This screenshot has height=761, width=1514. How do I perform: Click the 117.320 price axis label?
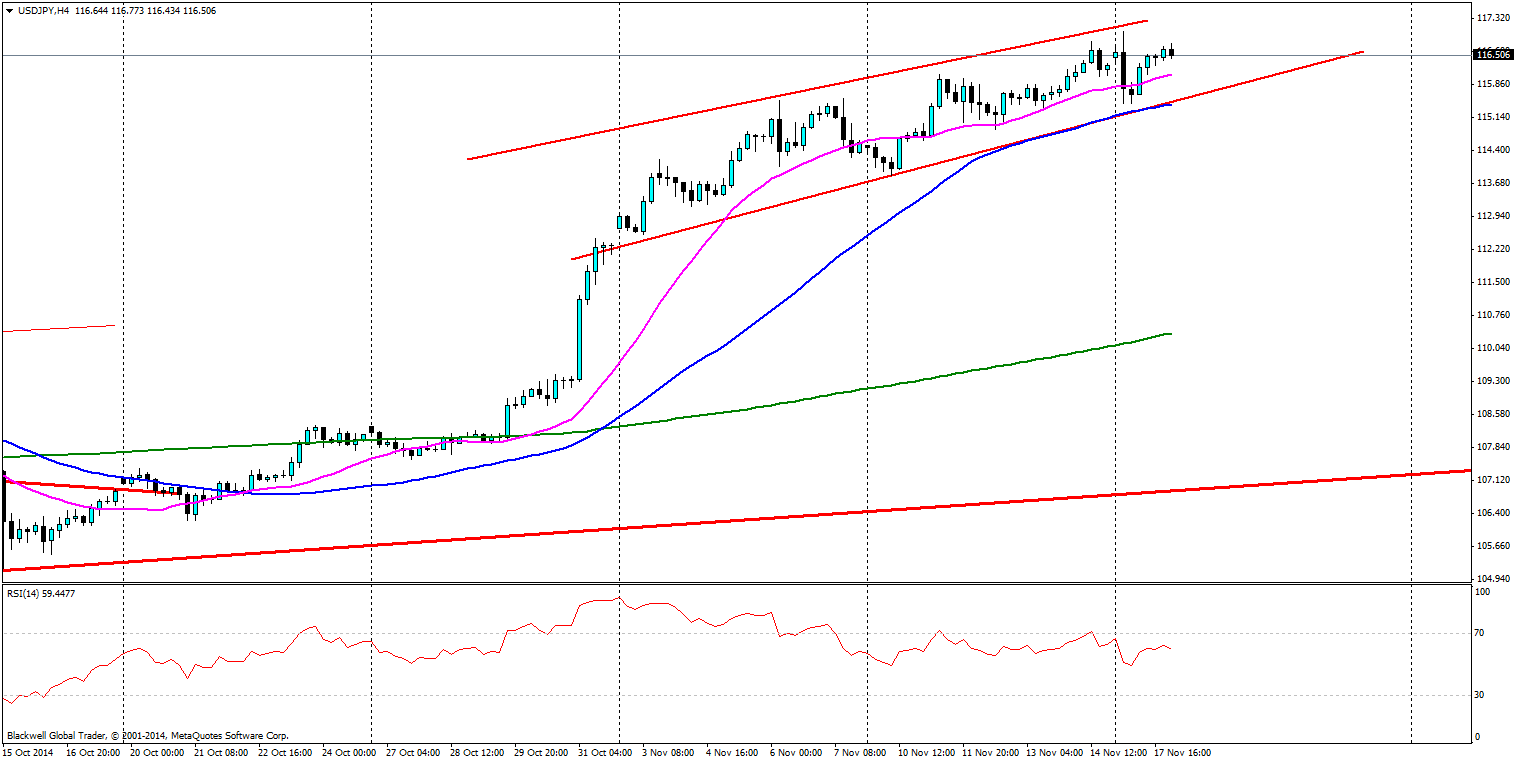coord(1493,18)
